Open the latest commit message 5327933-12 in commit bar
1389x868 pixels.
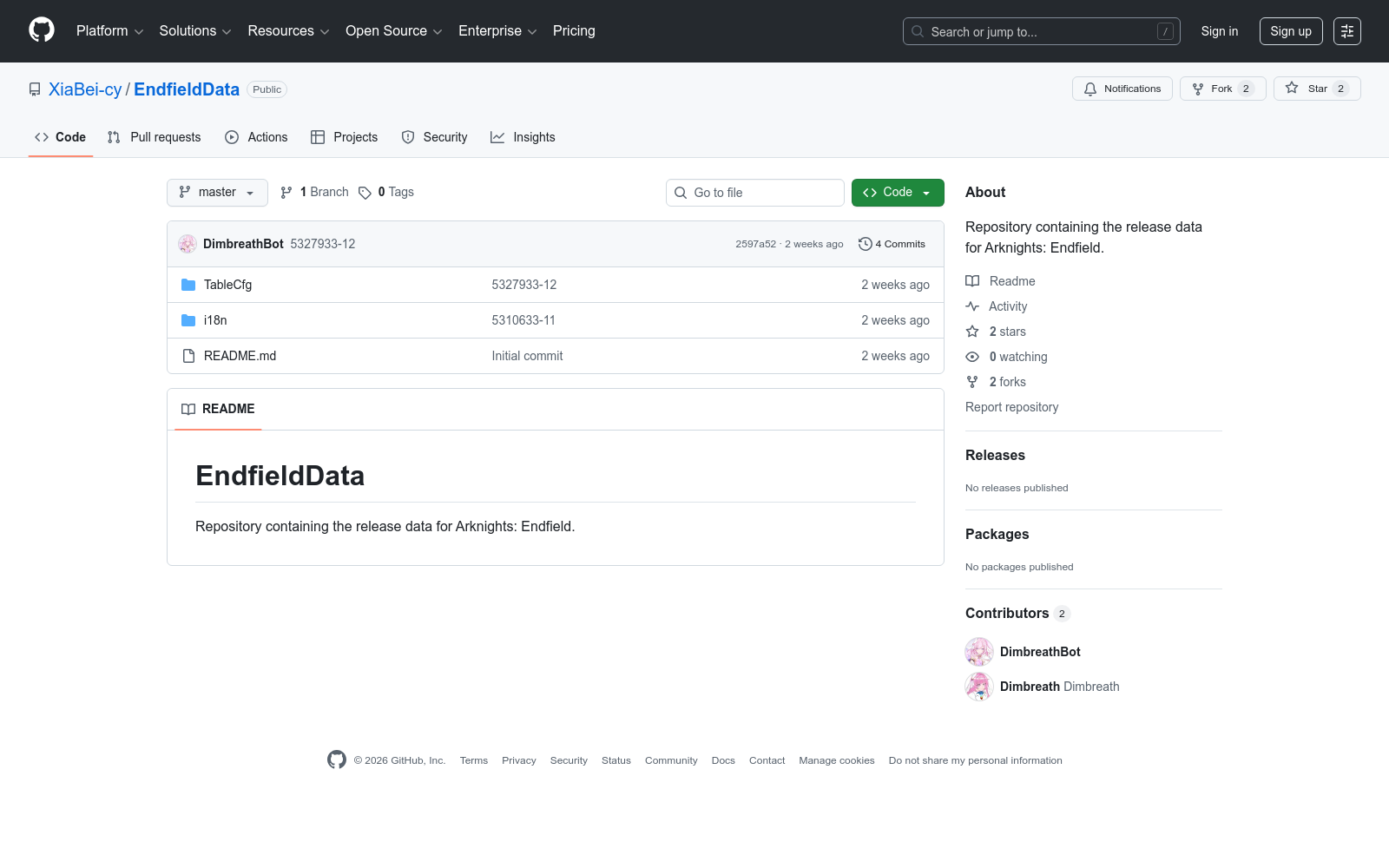(x=323, y=244)
